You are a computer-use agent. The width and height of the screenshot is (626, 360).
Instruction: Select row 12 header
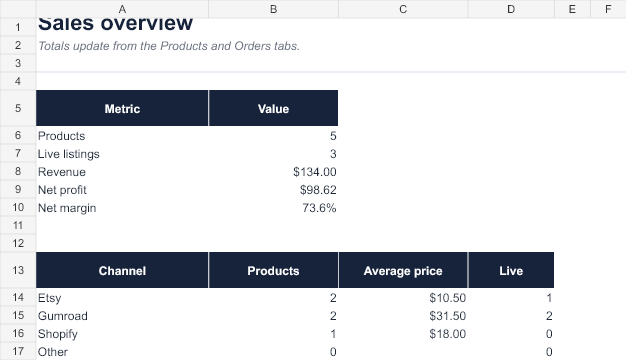click(x=18, y=243)
